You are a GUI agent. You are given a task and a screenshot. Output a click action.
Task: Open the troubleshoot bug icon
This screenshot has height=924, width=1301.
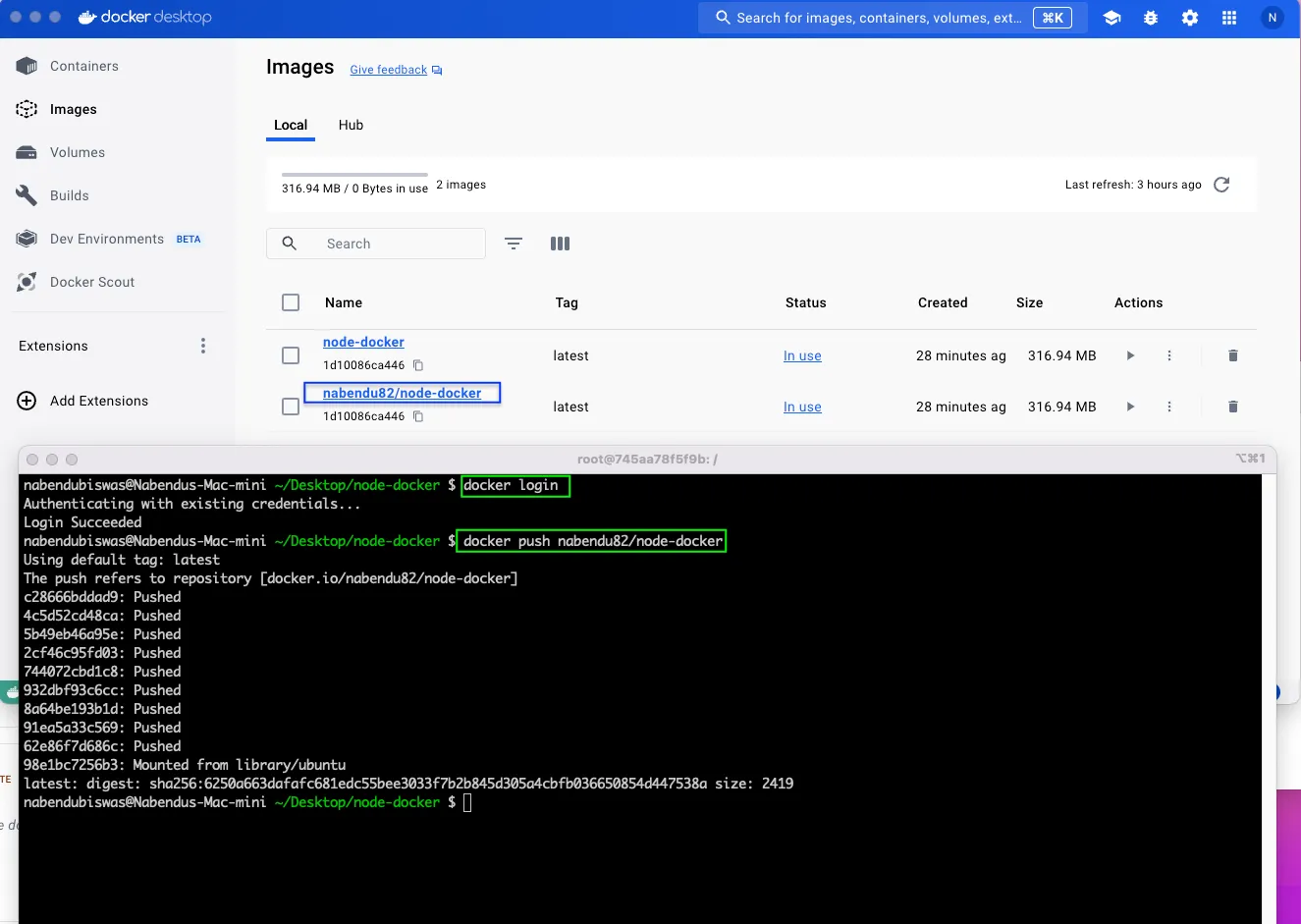coord(1151,18)
